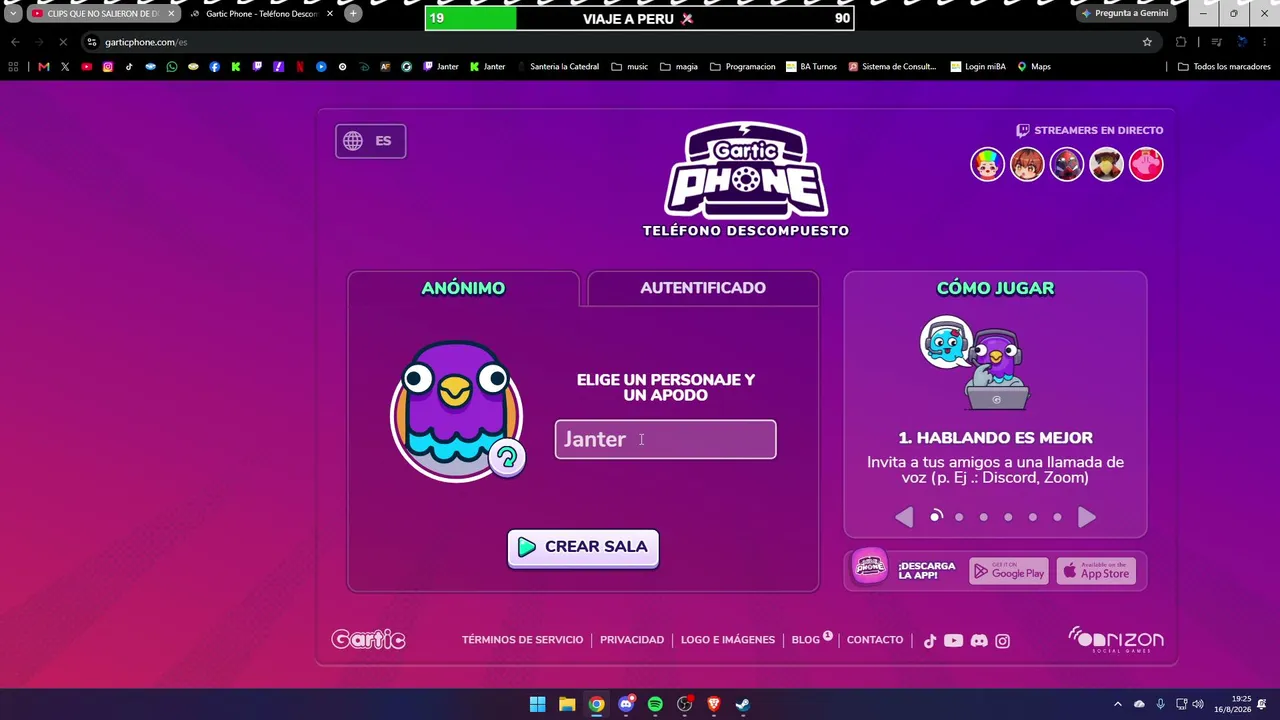Open the Chrome extensions puzzle icon
Image resolution: width=1280 pixels, height=720 pixels.
click(1181, 42)
